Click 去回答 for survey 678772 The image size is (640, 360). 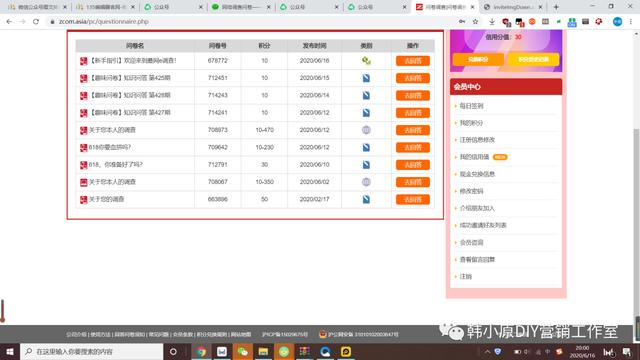pyautogui.click(x=413, y=61)
